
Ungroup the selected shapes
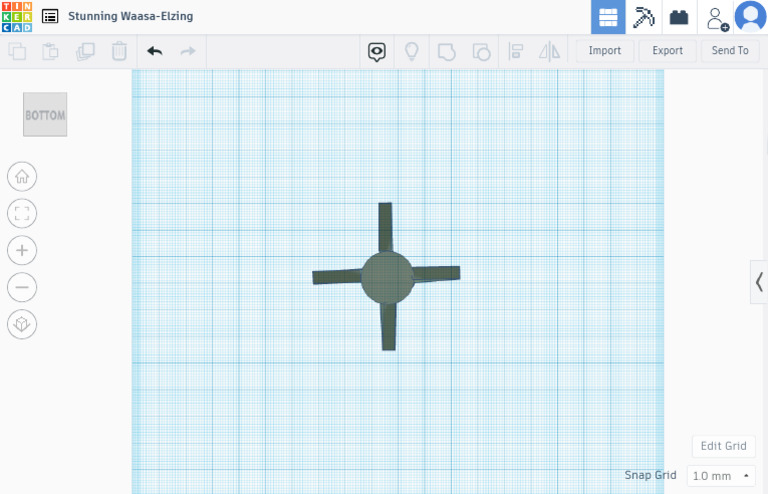pyautogui.click(x=481, y=51)
